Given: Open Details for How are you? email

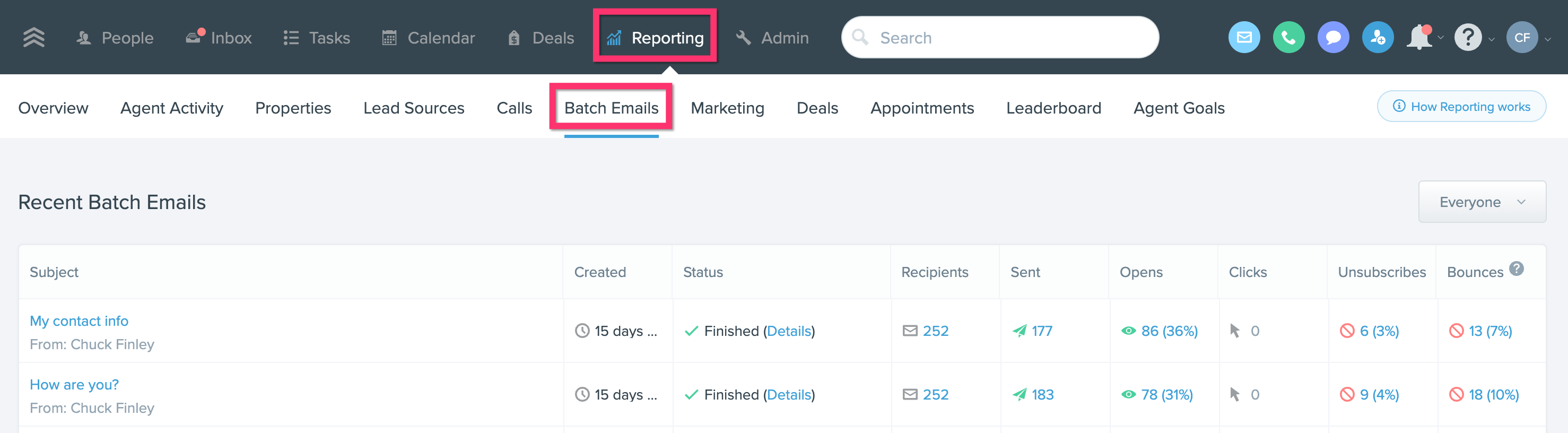Looking at the screenshot, I should point(789,395).
